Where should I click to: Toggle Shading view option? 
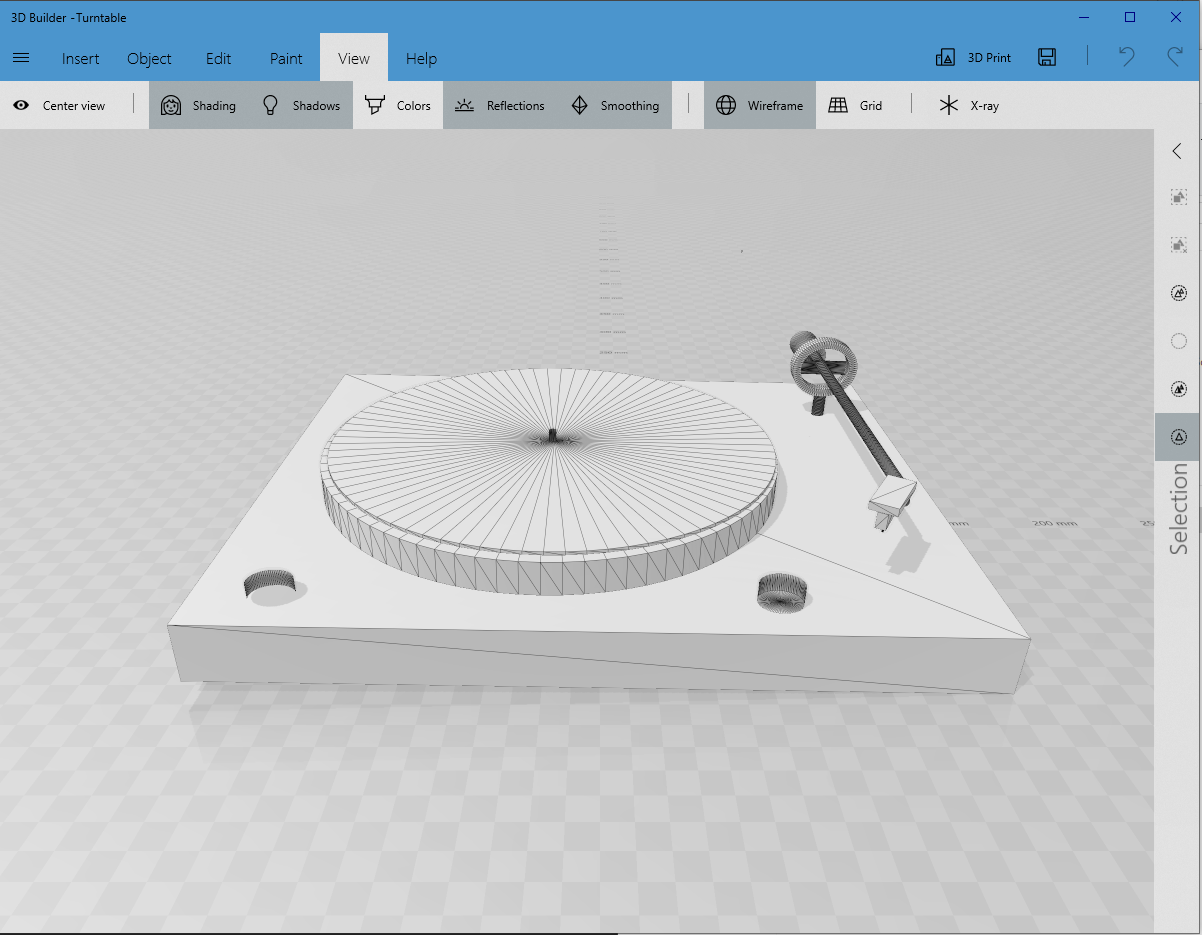pos(199,105)
